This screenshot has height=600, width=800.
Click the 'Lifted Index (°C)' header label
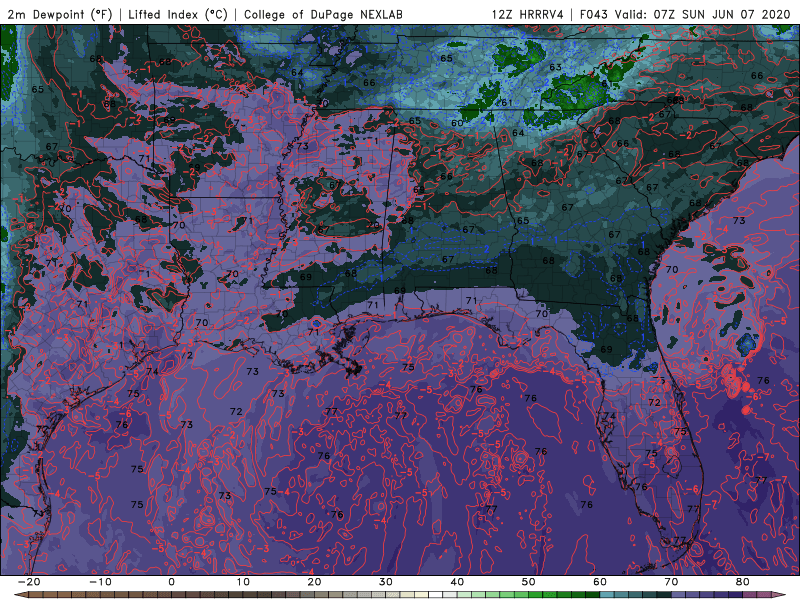(x=178, y=14)
